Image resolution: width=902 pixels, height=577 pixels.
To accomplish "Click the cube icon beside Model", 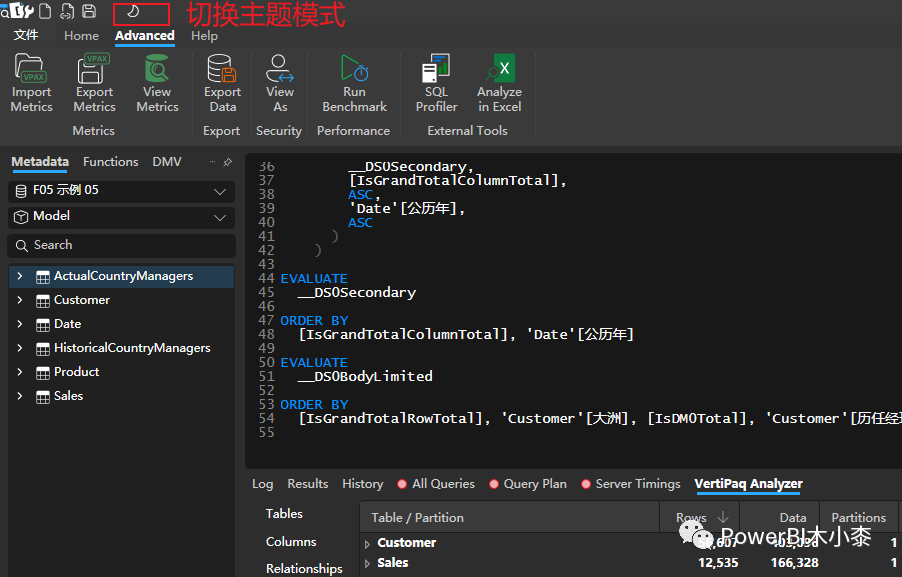I will coord(21,217).
